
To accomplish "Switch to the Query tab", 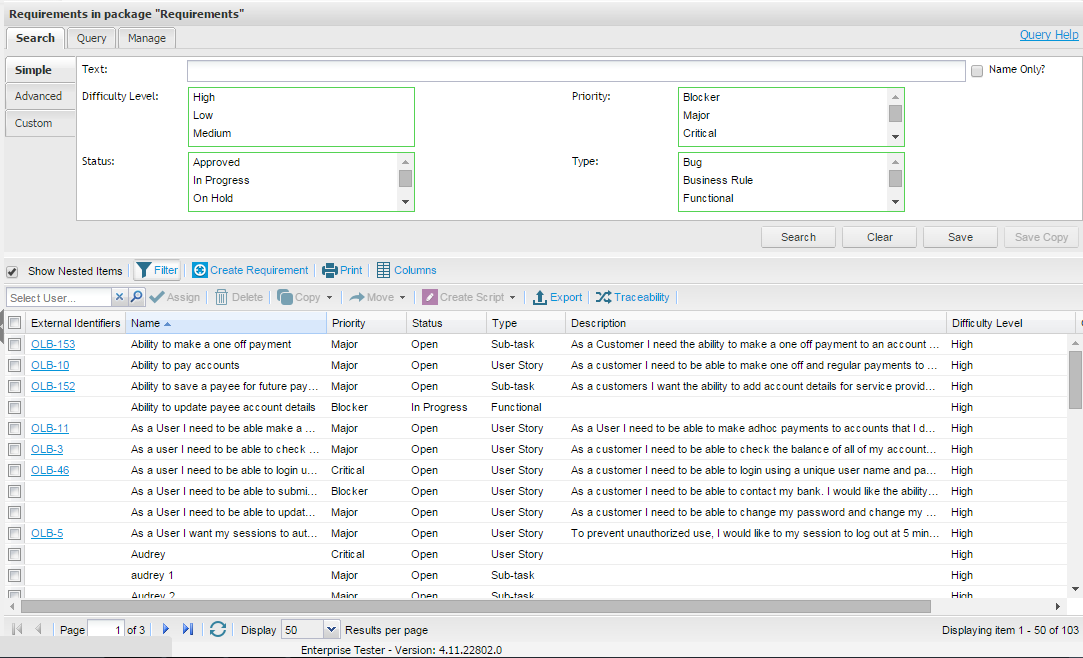I will click(x=92, y=38).
